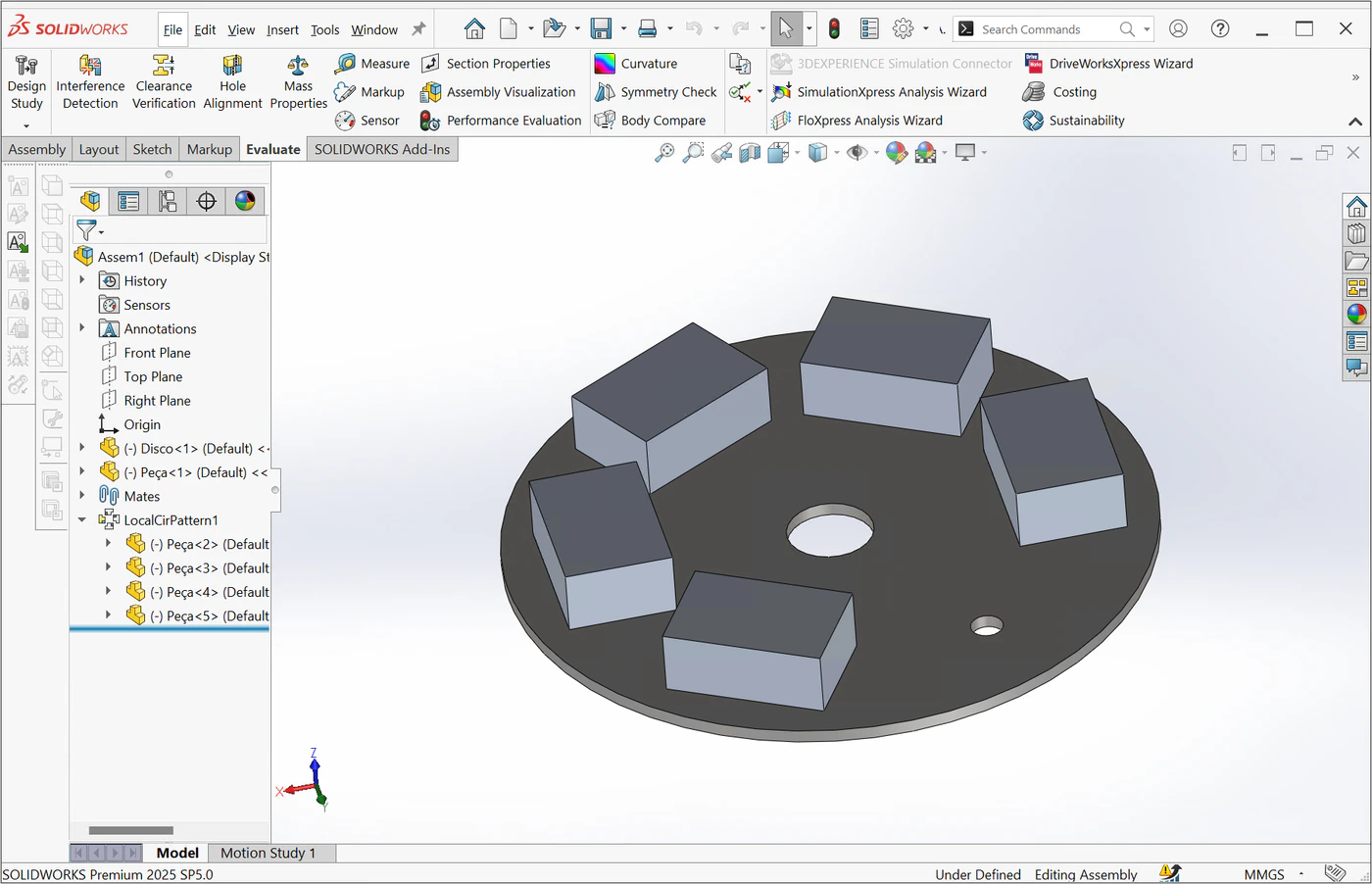The image size is (1372, 884).
Task: Click the Zoom to Fit icon
Action: click(664, 152)
